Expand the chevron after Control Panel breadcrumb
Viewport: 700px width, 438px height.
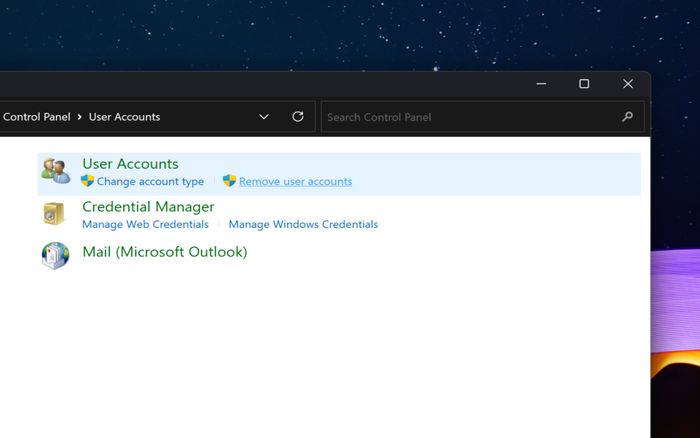click(x=80, y=117)
